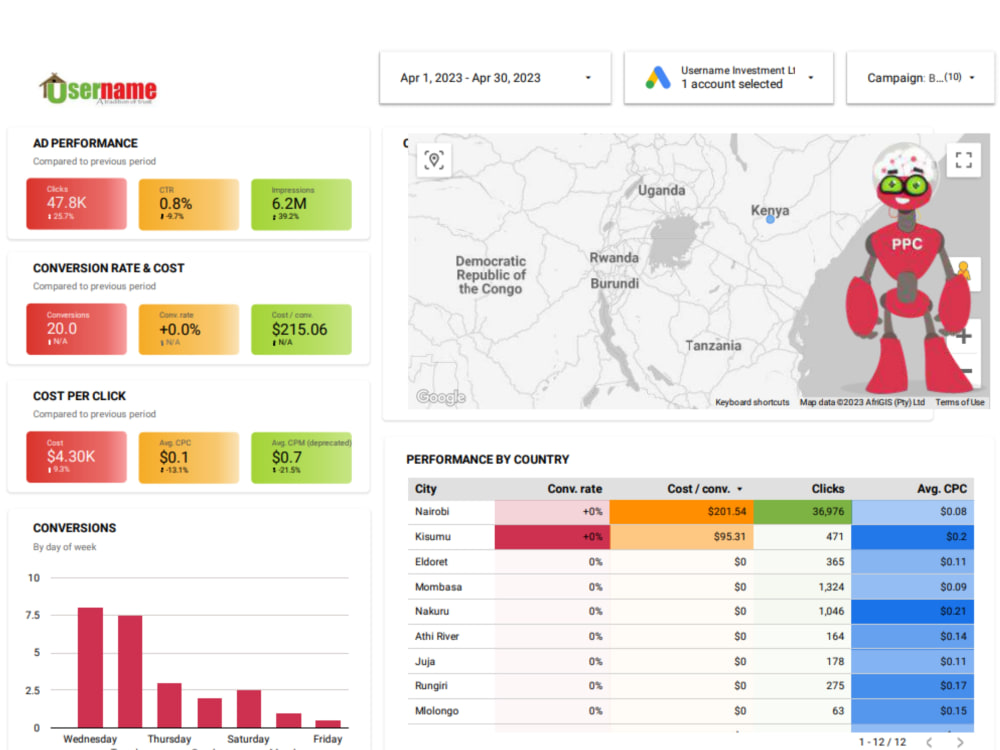
Task: Go to next page of country table
Action: pyautogui.click(x=960, y=742)
